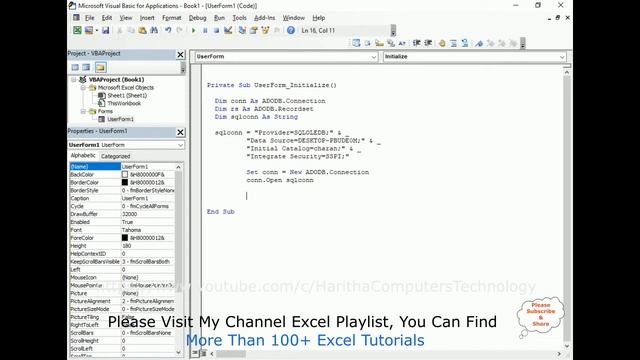Click the BorderColor color swatch
The height and width of the screenshot is (360, 640).
125,182
